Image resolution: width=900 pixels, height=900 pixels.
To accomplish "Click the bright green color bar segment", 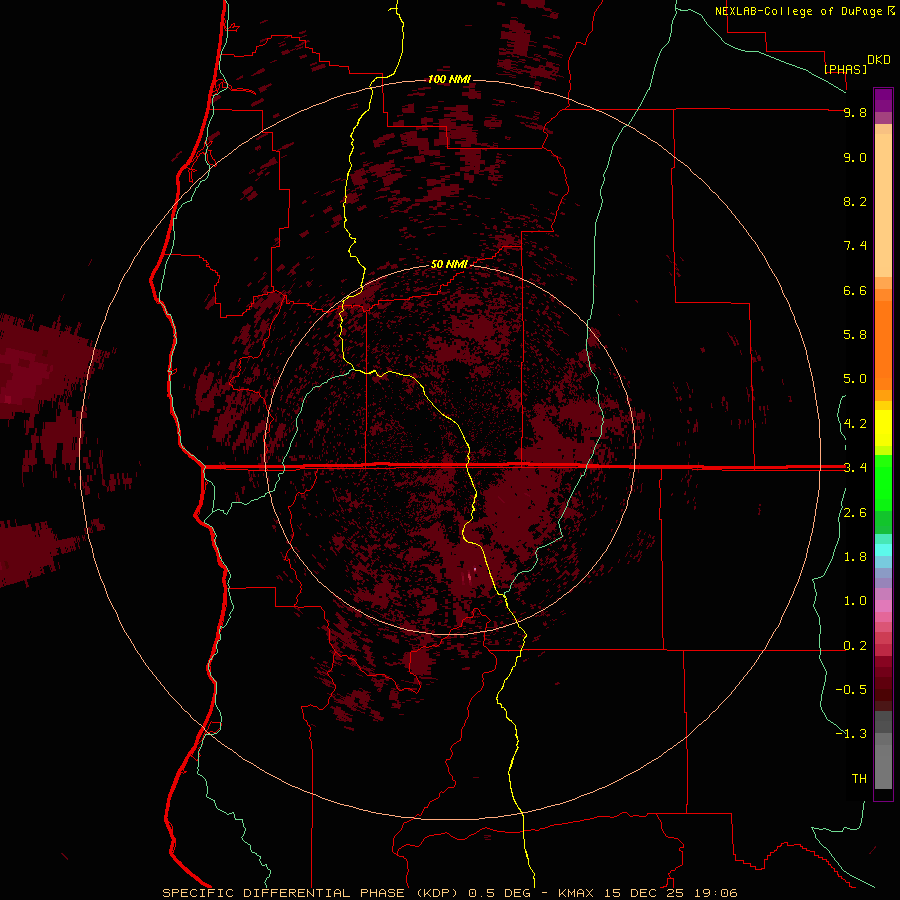I will click(883, 482).
